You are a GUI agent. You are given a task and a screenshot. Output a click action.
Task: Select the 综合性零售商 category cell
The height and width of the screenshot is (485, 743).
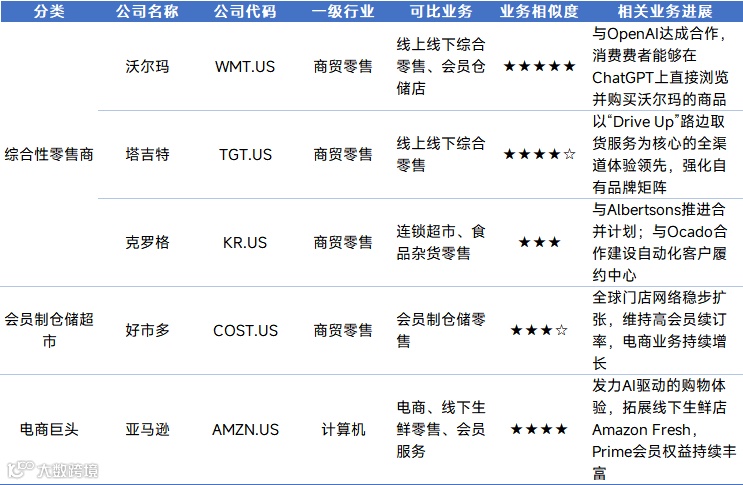pos(49,154)
